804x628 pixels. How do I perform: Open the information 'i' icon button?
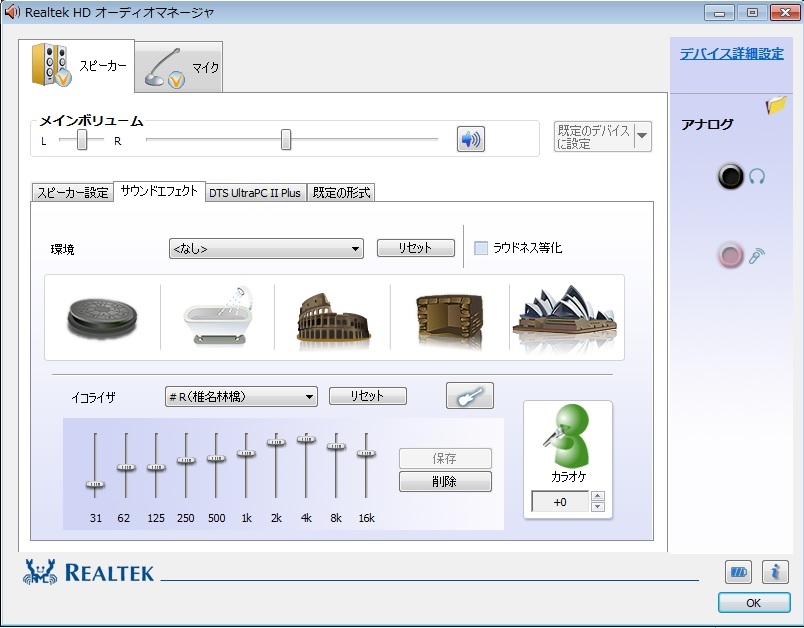(775, 572)
